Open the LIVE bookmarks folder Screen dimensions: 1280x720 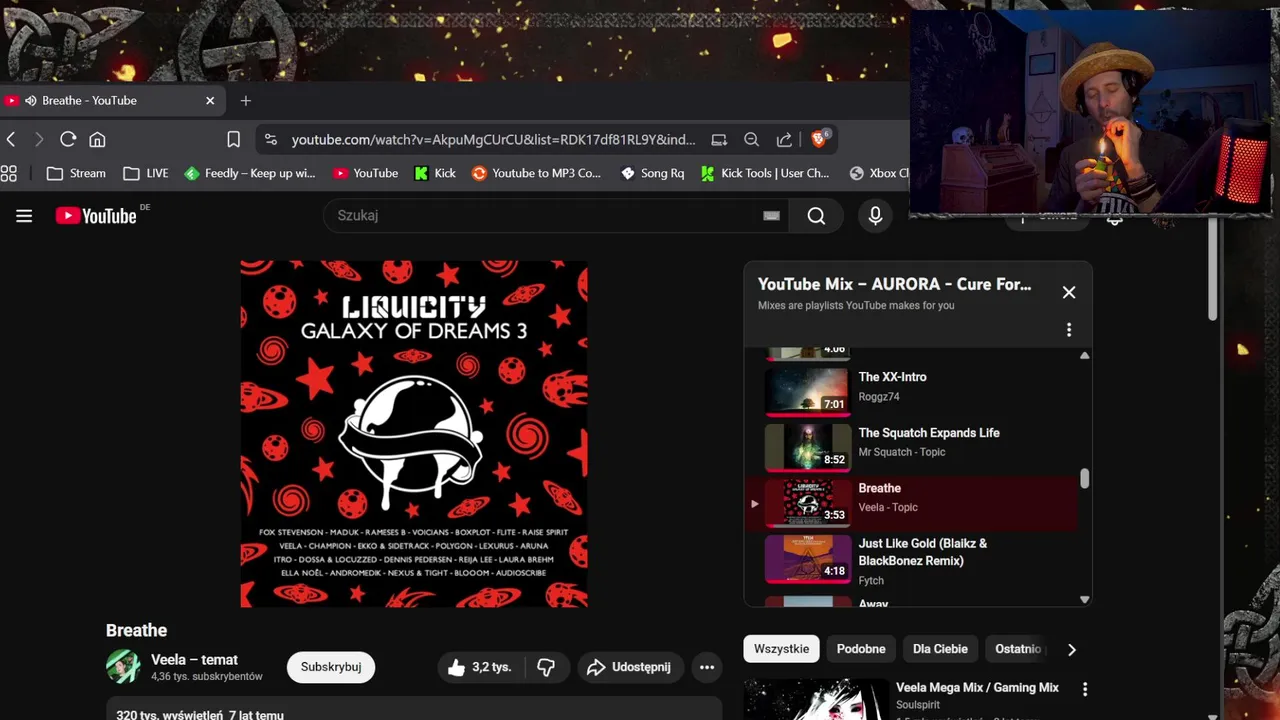146,173
